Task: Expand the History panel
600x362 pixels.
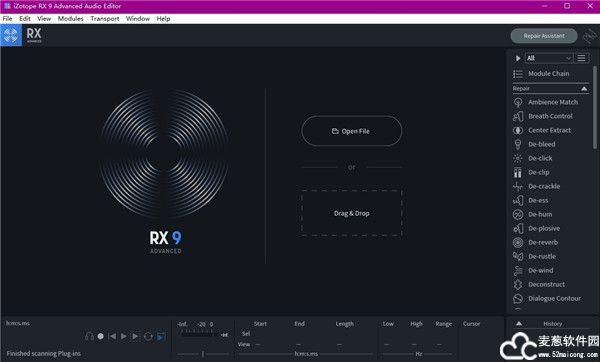Action: pos(519,324)
